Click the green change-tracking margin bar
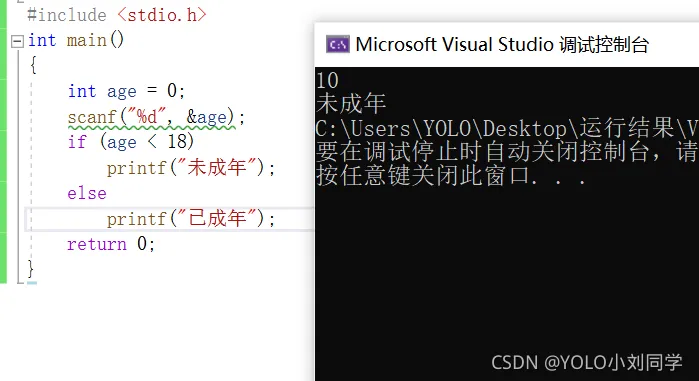 point(3,142)
